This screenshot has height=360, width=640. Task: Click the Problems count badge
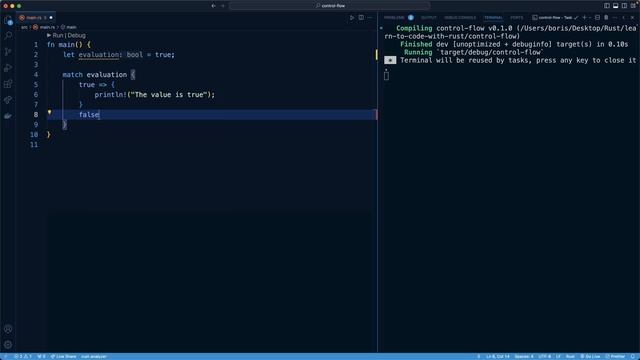pyautogui.click(x=411, y=18)
